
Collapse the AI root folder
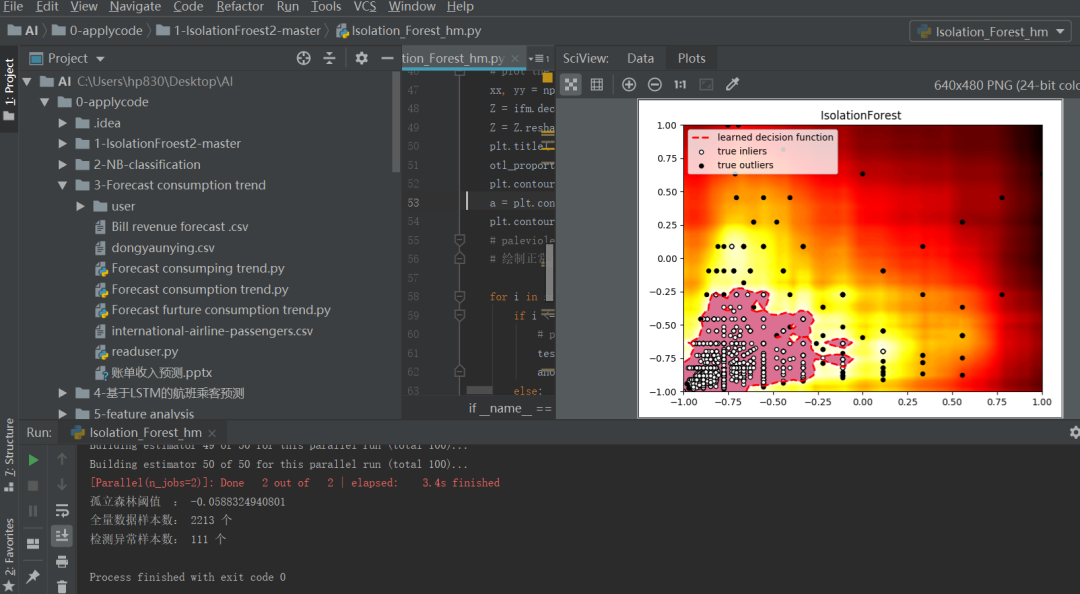tap(27, 81)
